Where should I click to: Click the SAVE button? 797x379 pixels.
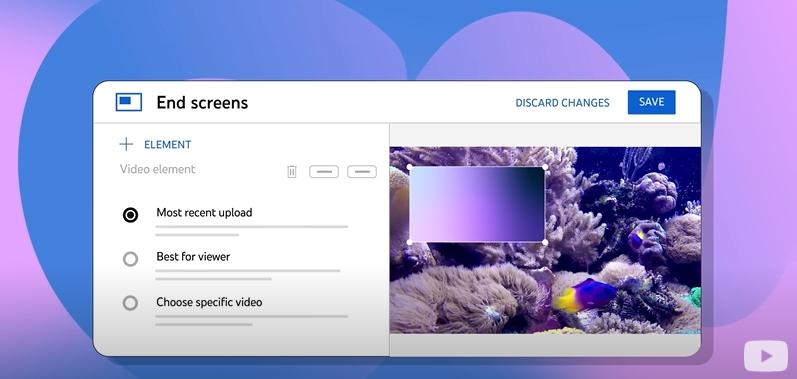pos(652,102)
